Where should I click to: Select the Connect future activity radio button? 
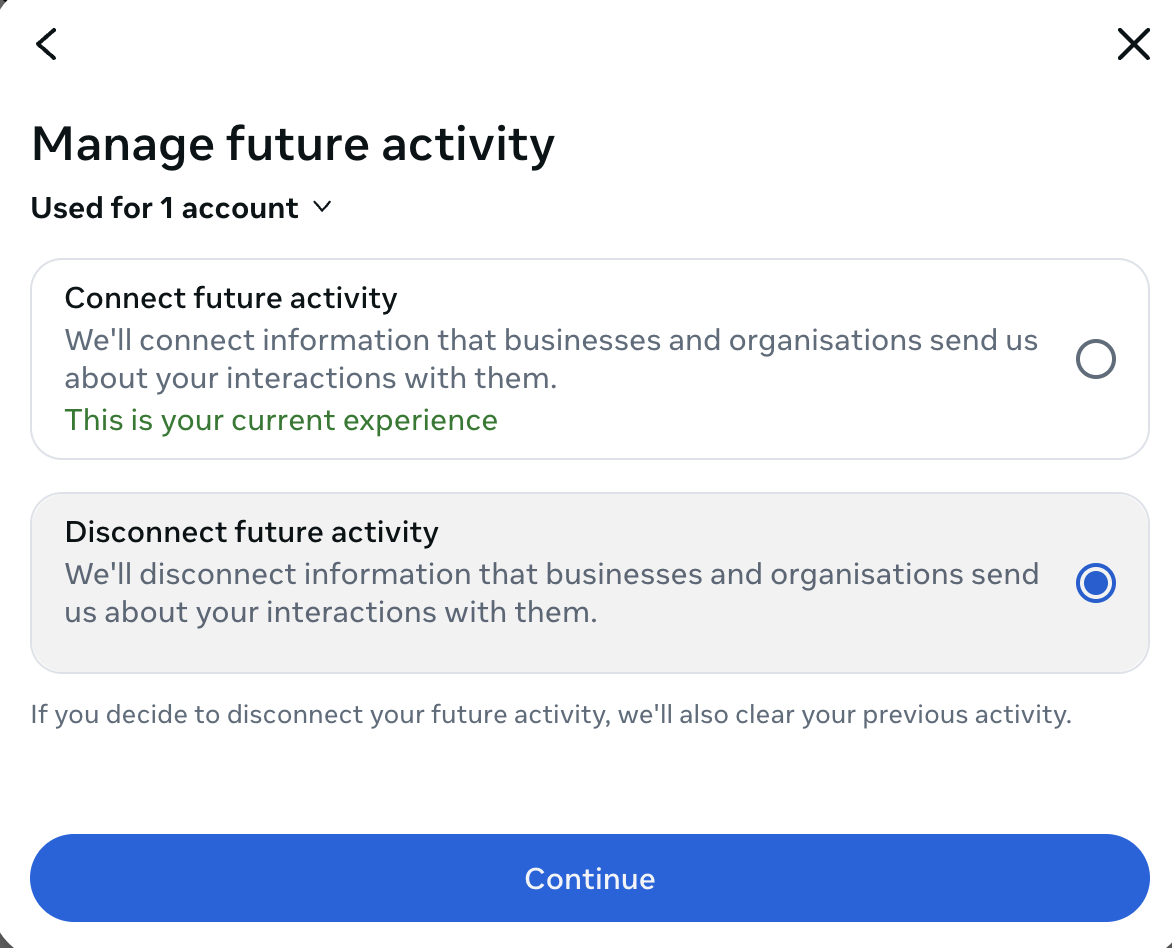click(x=1096, y=359)
